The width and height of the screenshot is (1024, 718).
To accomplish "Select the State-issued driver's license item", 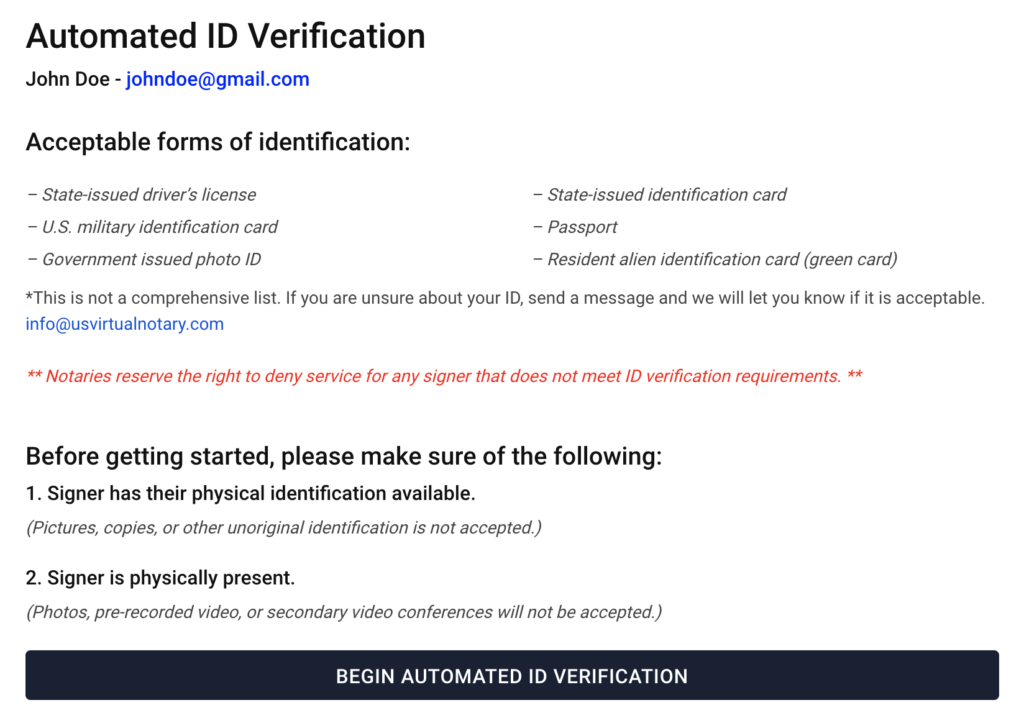I will pyautogui.click(x=148, y=195).
